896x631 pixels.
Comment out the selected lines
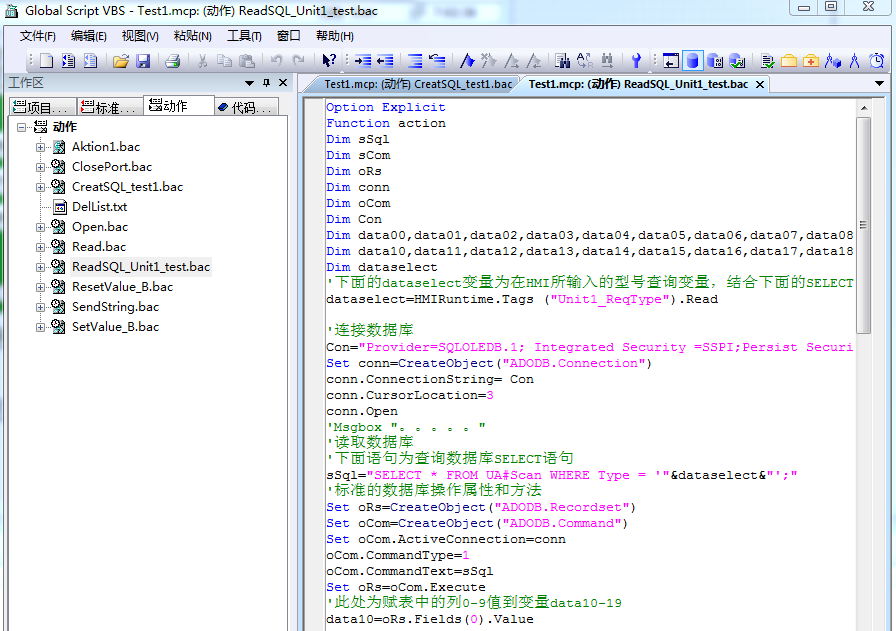[415, 61]
